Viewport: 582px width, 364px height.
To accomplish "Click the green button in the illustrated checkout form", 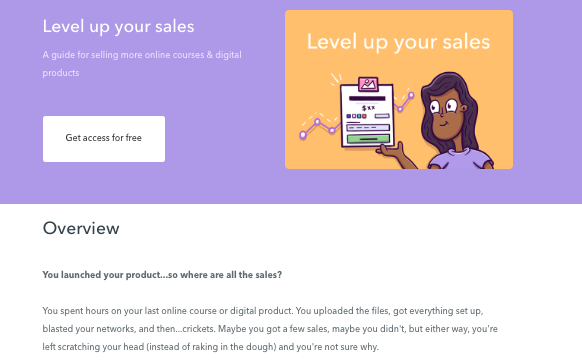I will click(368, 139).
